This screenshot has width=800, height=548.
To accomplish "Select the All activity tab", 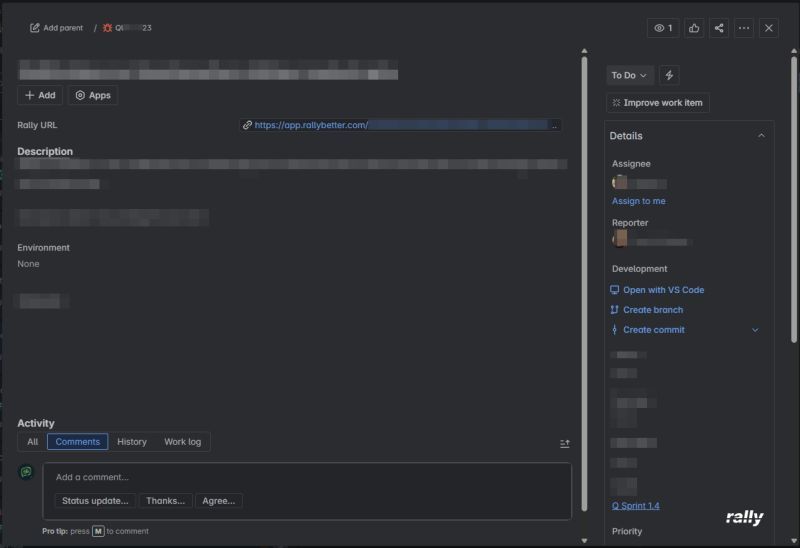I will (33, 442).
